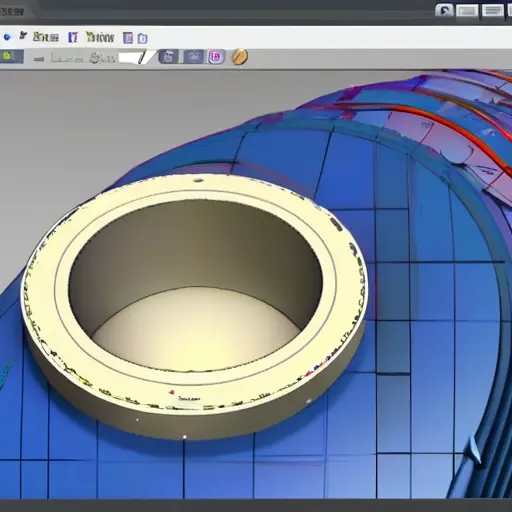Image resolution: width=512 pixels, height=512 pixels.
Task: Click the curved arrow button at top right
Action: pos(444,10)
